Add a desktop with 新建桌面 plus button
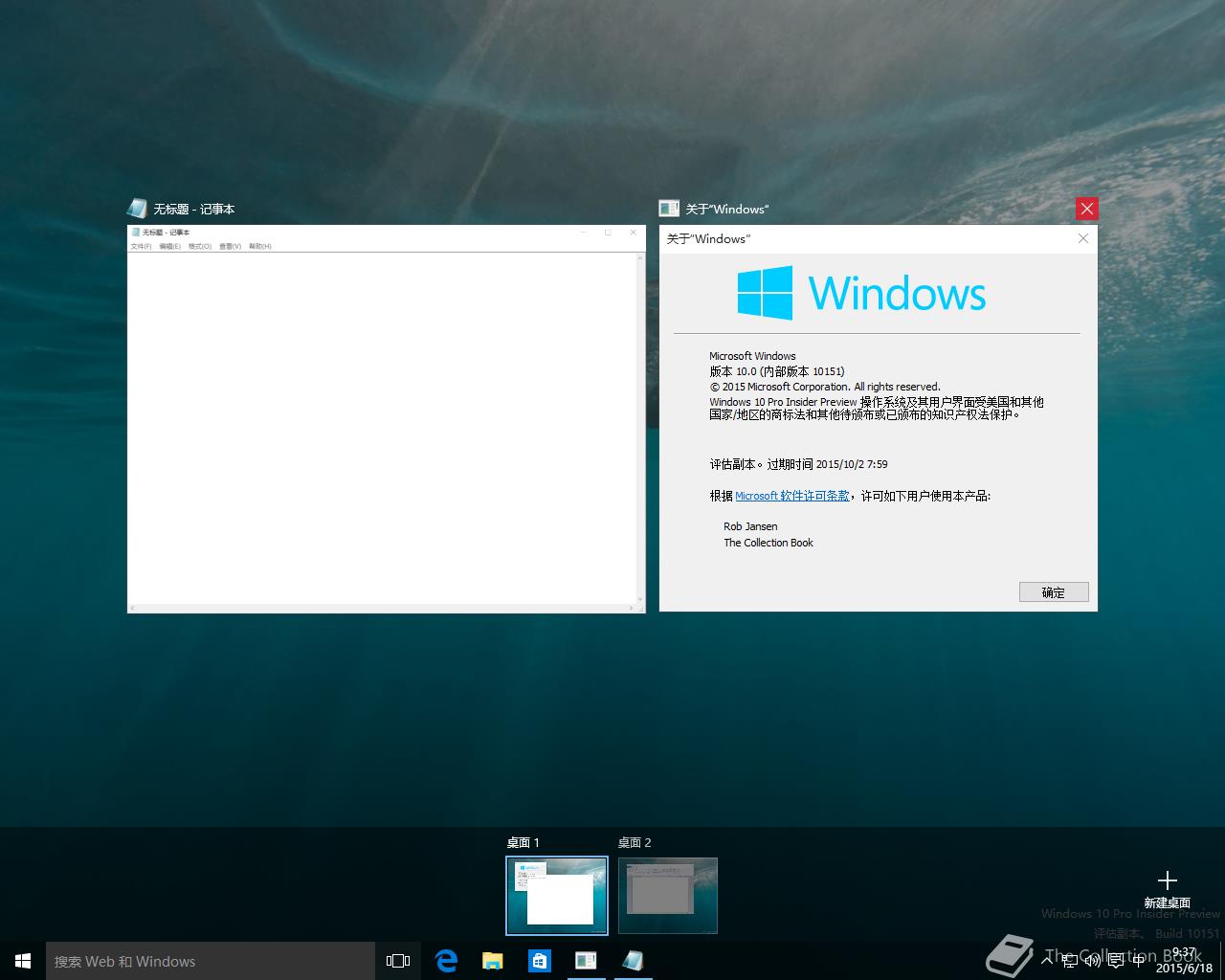 click(1167, 888)
